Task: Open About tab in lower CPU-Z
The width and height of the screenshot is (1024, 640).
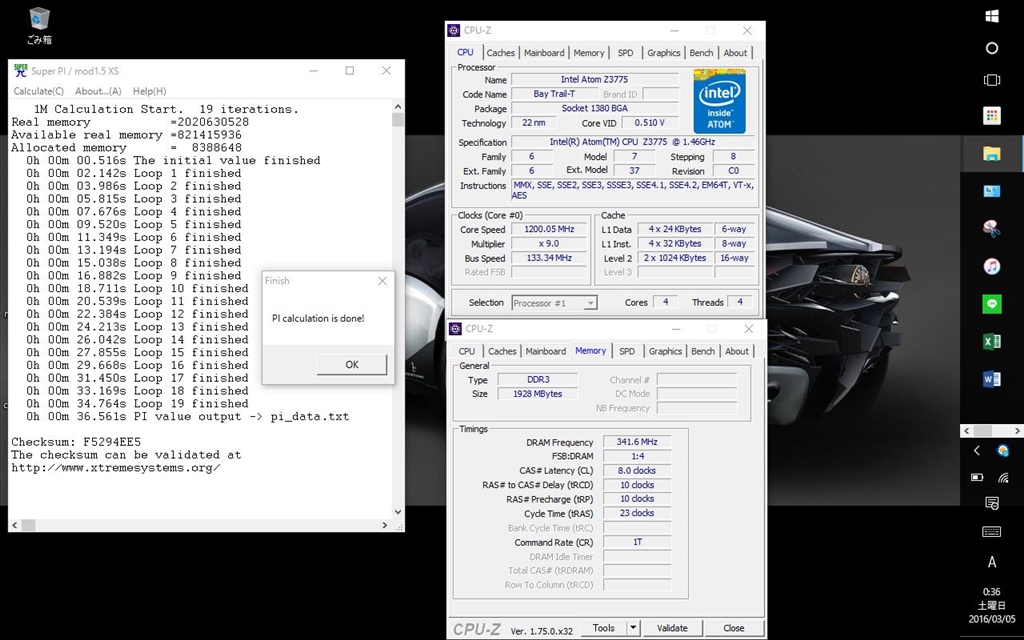Action: [x=737, y=351]
